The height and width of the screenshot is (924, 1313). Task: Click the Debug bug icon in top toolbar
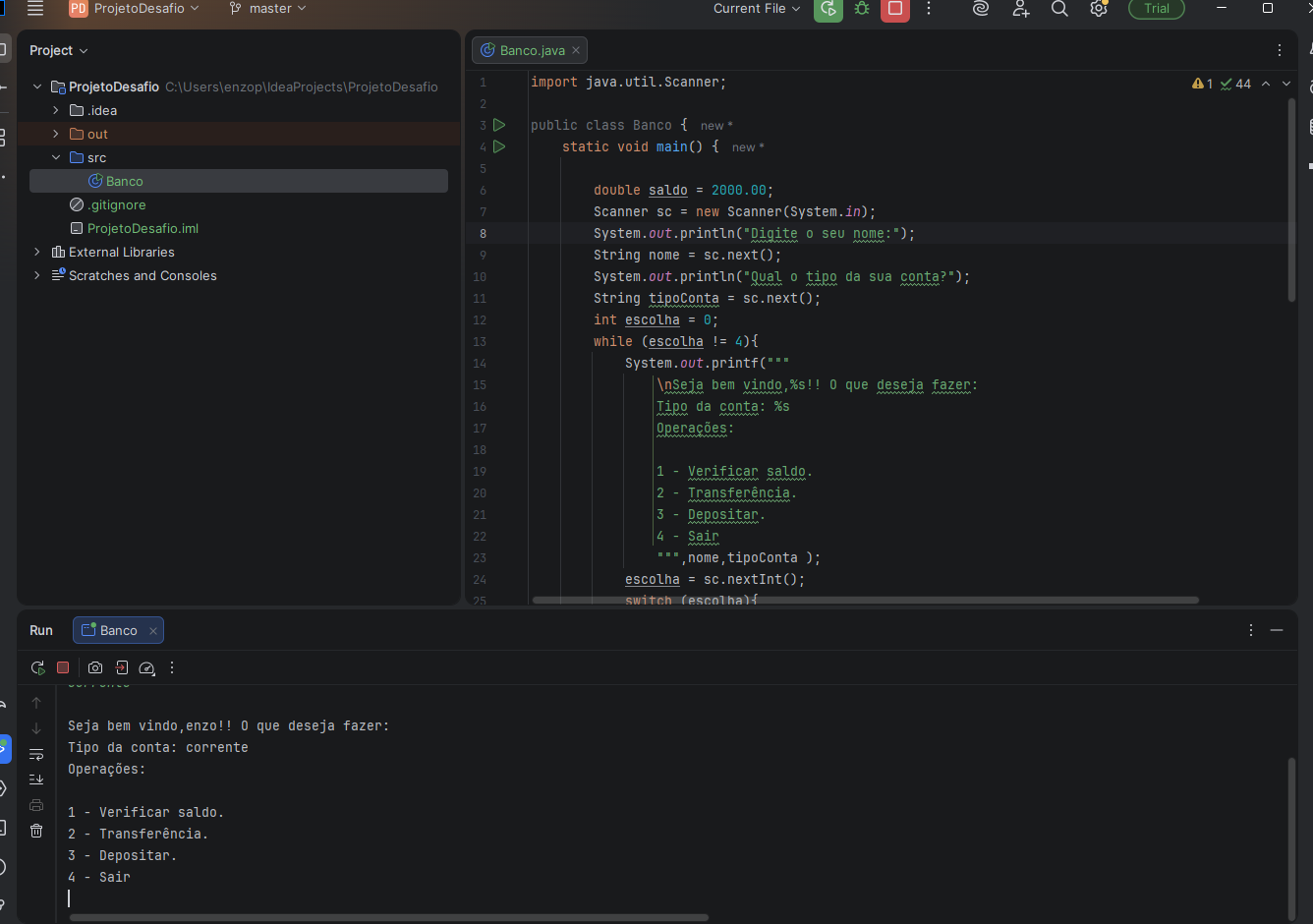coord(862,9)
